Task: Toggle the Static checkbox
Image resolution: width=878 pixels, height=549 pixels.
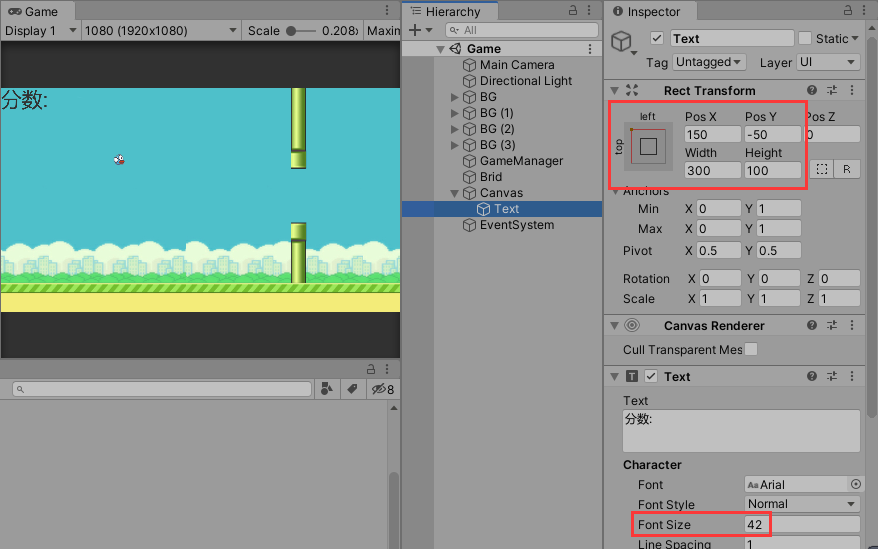Action: [805, 38]
